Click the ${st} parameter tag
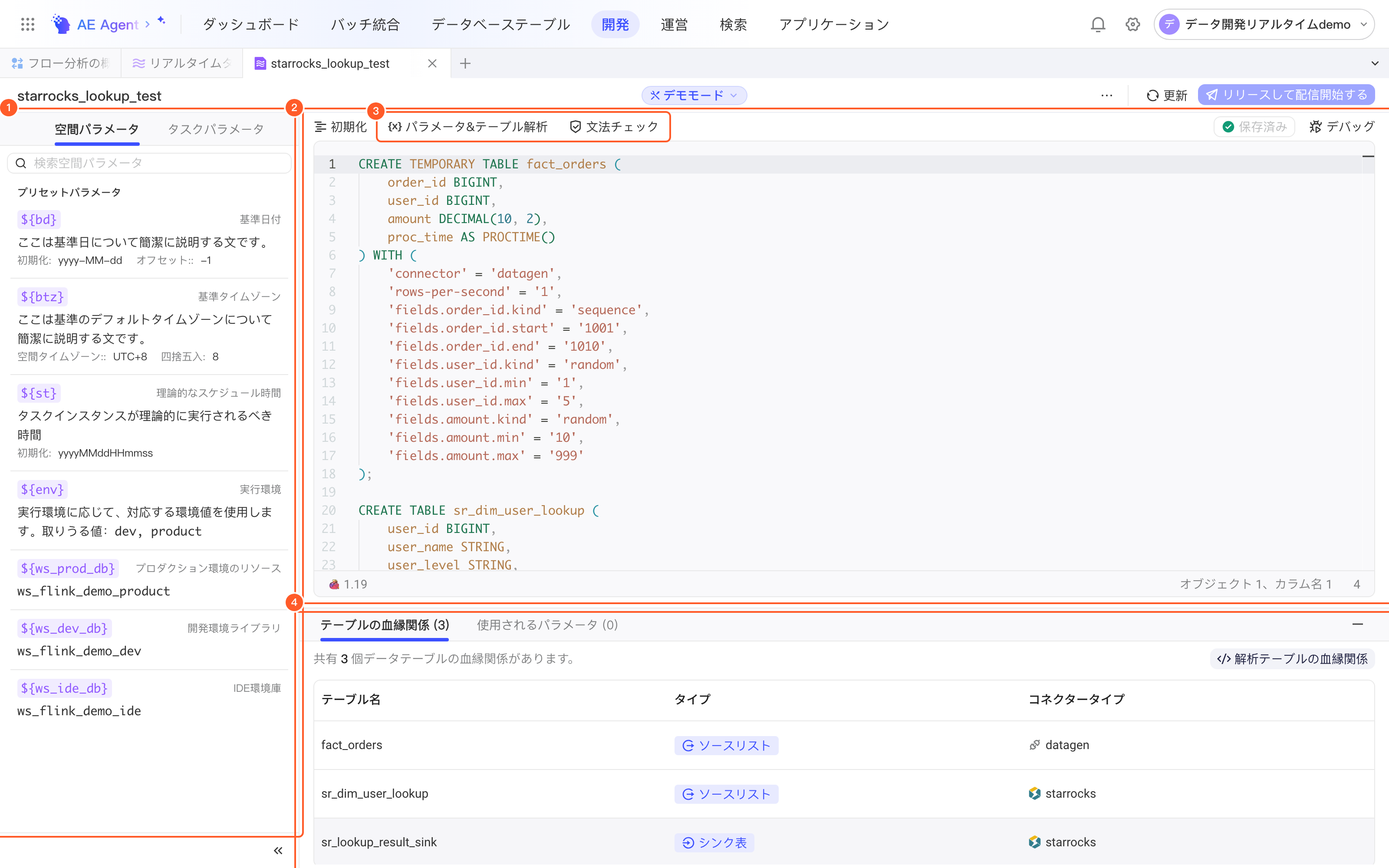 point(39,393)
